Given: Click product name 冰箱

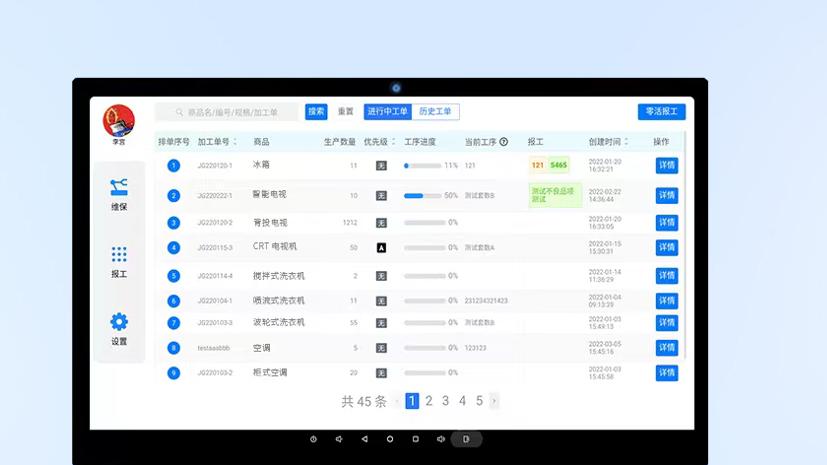Looking at the screenshot, I should click(261, 164).
